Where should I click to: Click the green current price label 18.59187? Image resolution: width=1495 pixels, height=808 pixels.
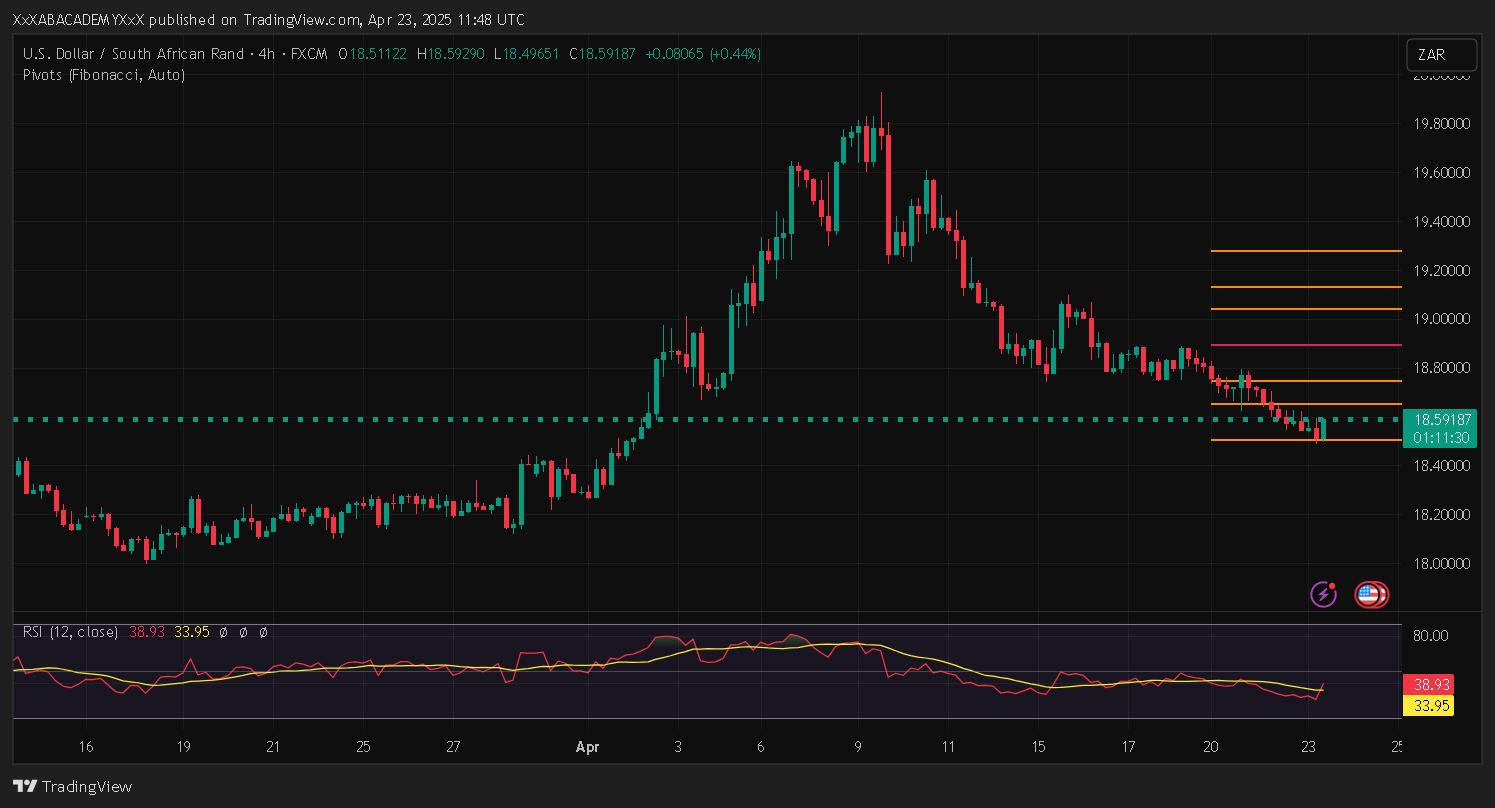pyautogui.click(x=1440, y=420)
